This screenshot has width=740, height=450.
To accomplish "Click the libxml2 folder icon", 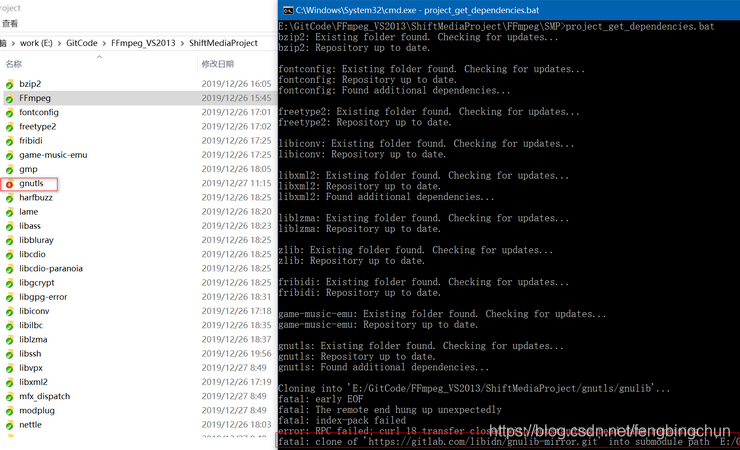I will (x=9, y=382).
